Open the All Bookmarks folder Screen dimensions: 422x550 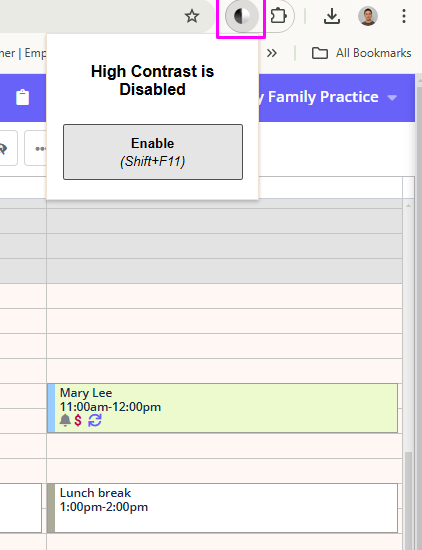point(361,53)
